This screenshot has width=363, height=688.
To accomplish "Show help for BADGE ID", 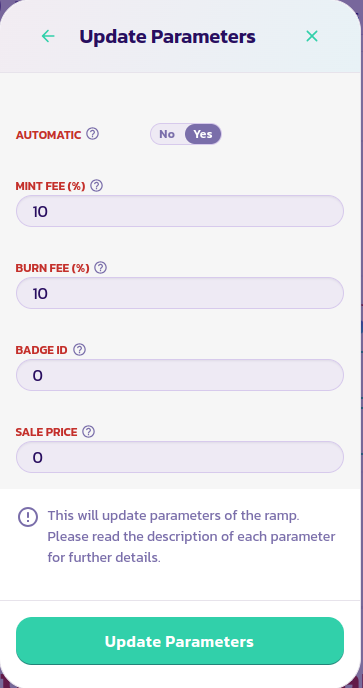I will (79, 350).
